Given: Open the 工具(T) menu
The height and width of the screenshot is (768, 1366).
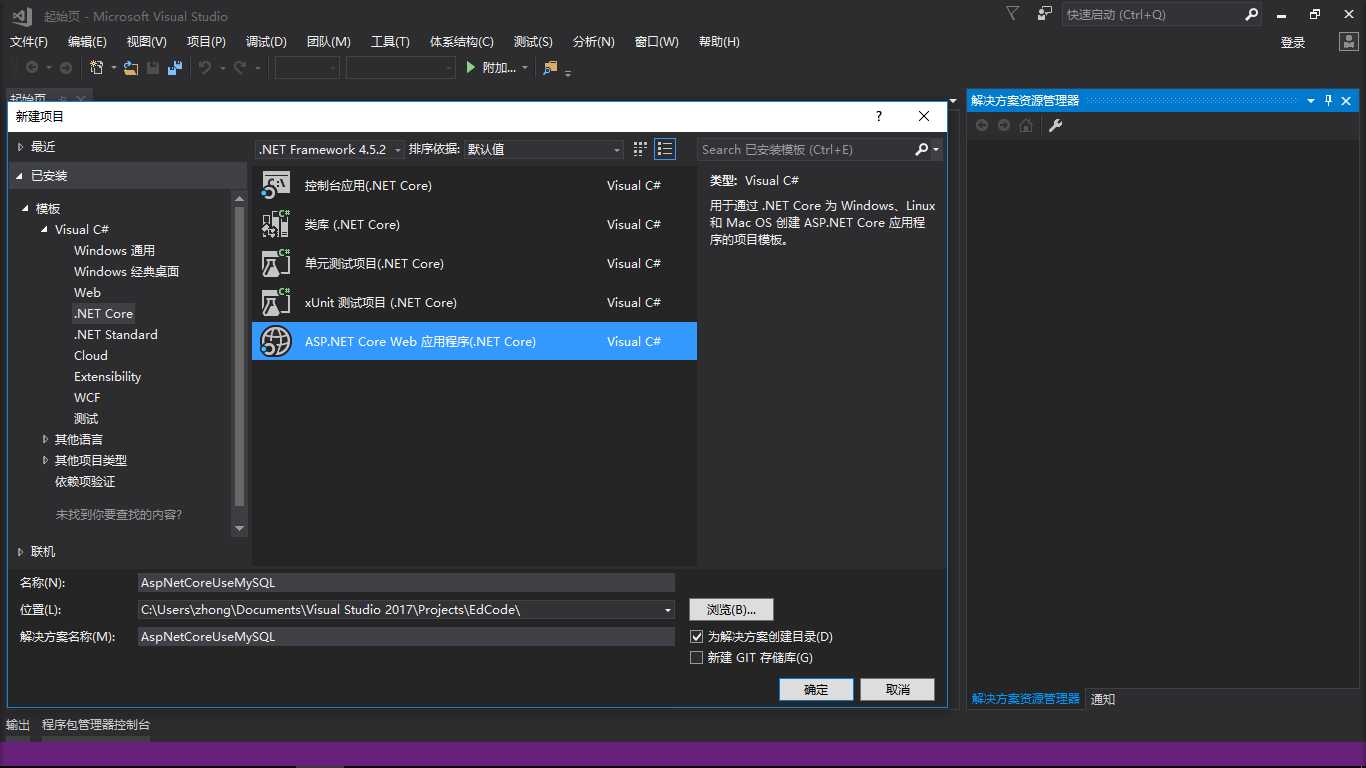Looking at the screenshot, I should (x=390, y=42).
